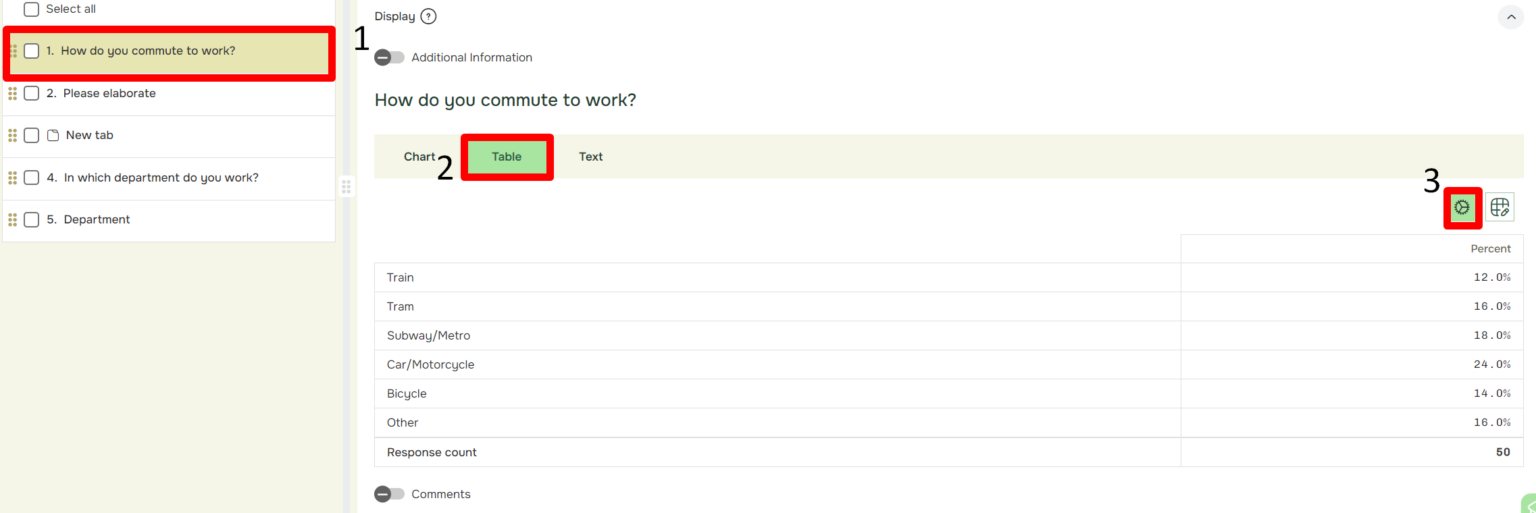
Task: Click drag handle for question 4
Action: coord(13,177)
